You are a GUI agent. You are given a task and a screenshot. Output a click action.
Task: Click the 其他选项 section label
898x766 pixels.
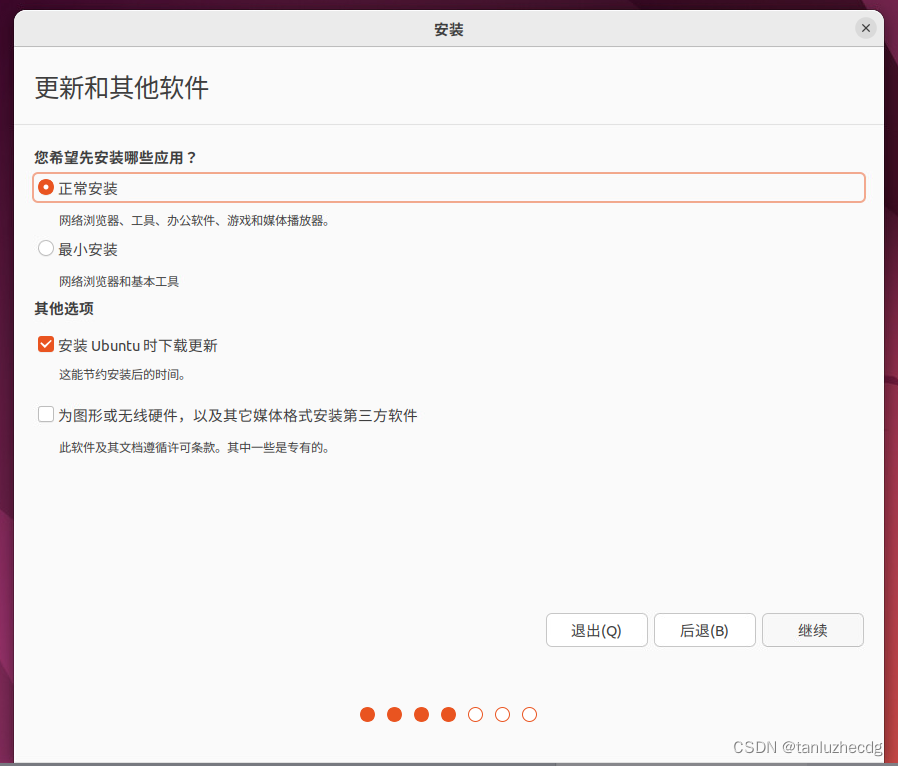click(x=64, y=309)
